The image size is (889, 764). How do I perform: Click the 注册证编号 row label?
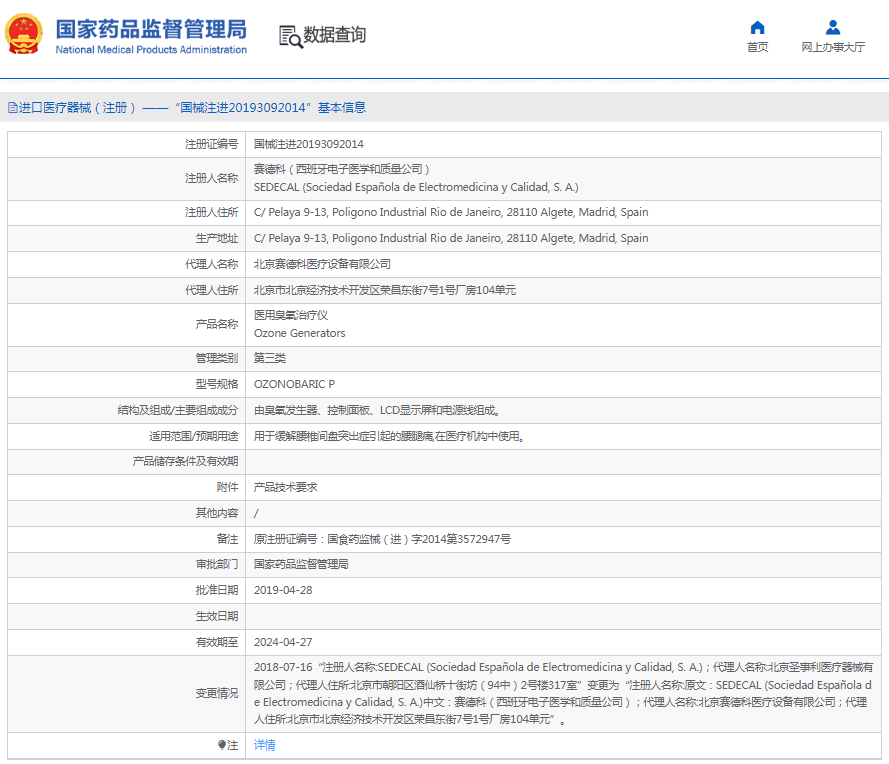pos(211,144)
